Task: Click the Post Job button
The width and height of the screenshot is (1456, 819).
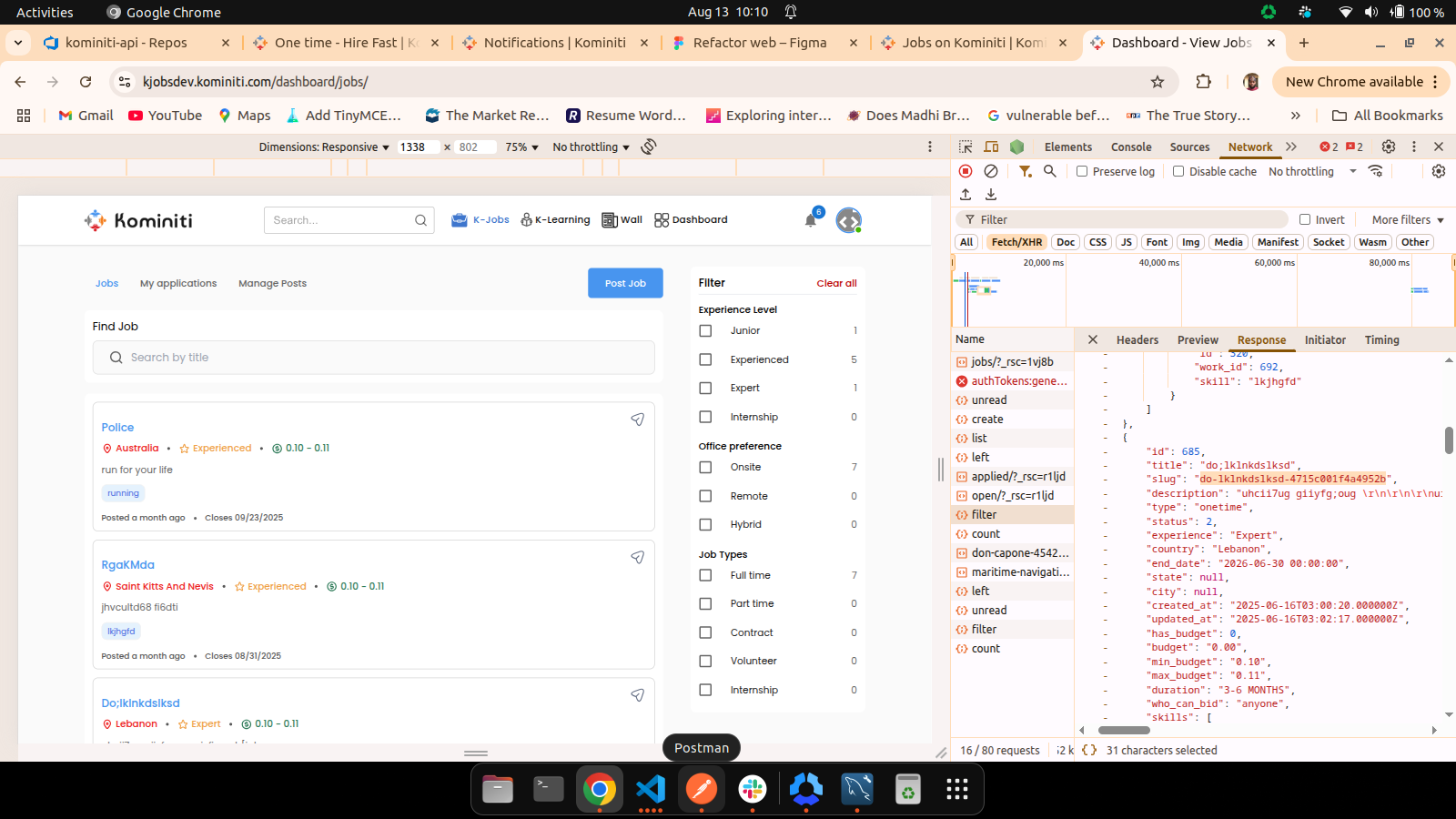Action: pos(625,283)
